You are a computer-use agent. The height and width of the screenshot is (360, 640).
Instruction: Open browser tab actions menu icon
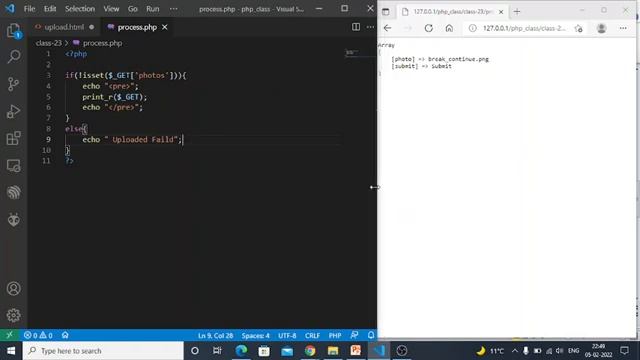(386, 12)
